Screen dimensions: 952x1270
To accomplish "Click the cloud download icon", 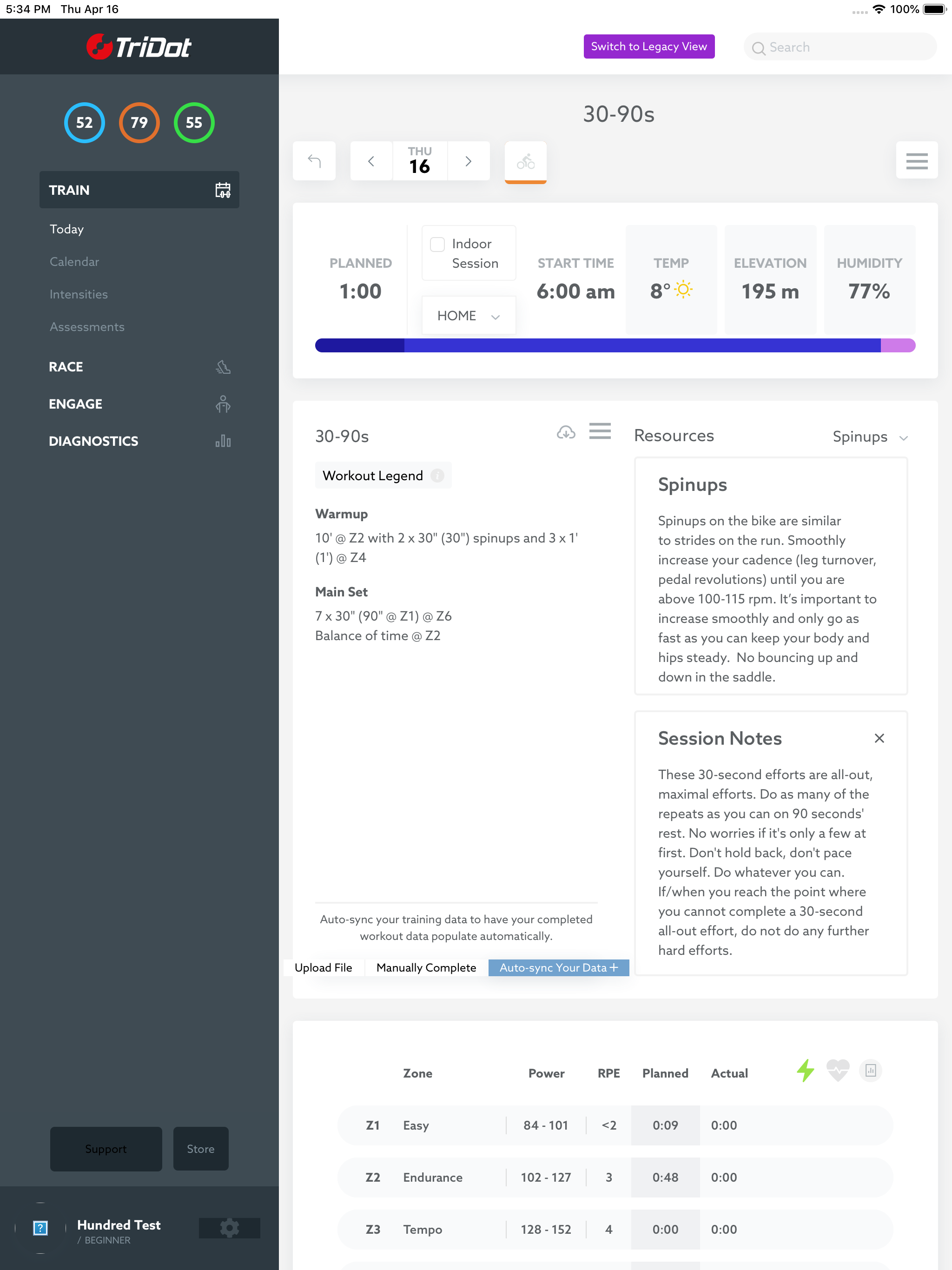I will click(x=566, y=432).
